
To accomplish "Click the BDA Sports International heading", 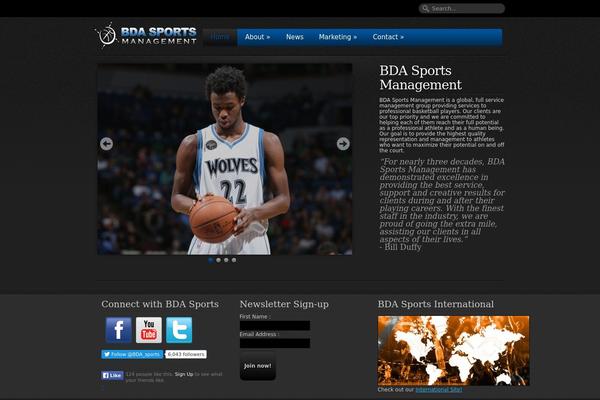I will click(x=436, y=304).
